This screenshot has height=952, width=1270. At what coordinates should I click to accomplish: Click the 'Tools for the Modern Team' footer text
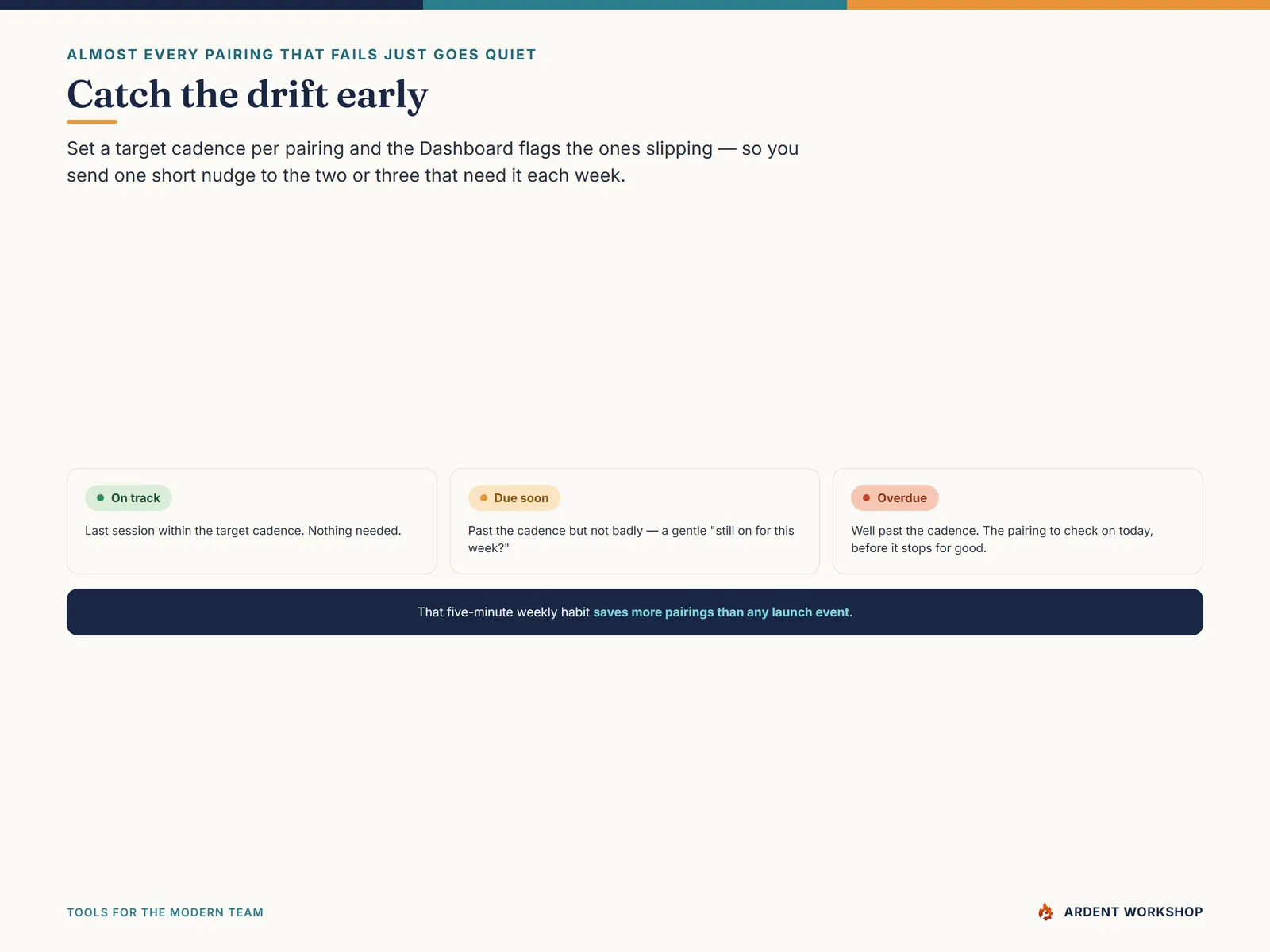point(165,912)
